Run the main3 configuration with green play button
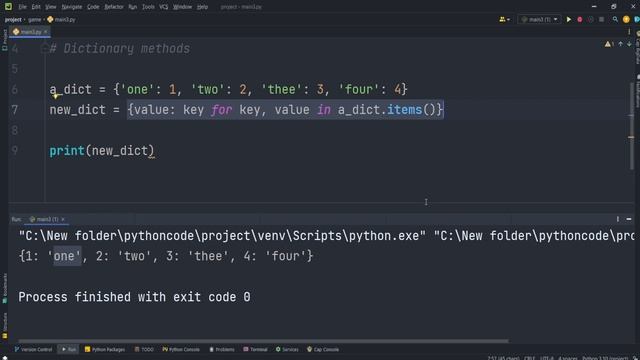The height and width of the screenshot is (360, 640). coord(569,20)
